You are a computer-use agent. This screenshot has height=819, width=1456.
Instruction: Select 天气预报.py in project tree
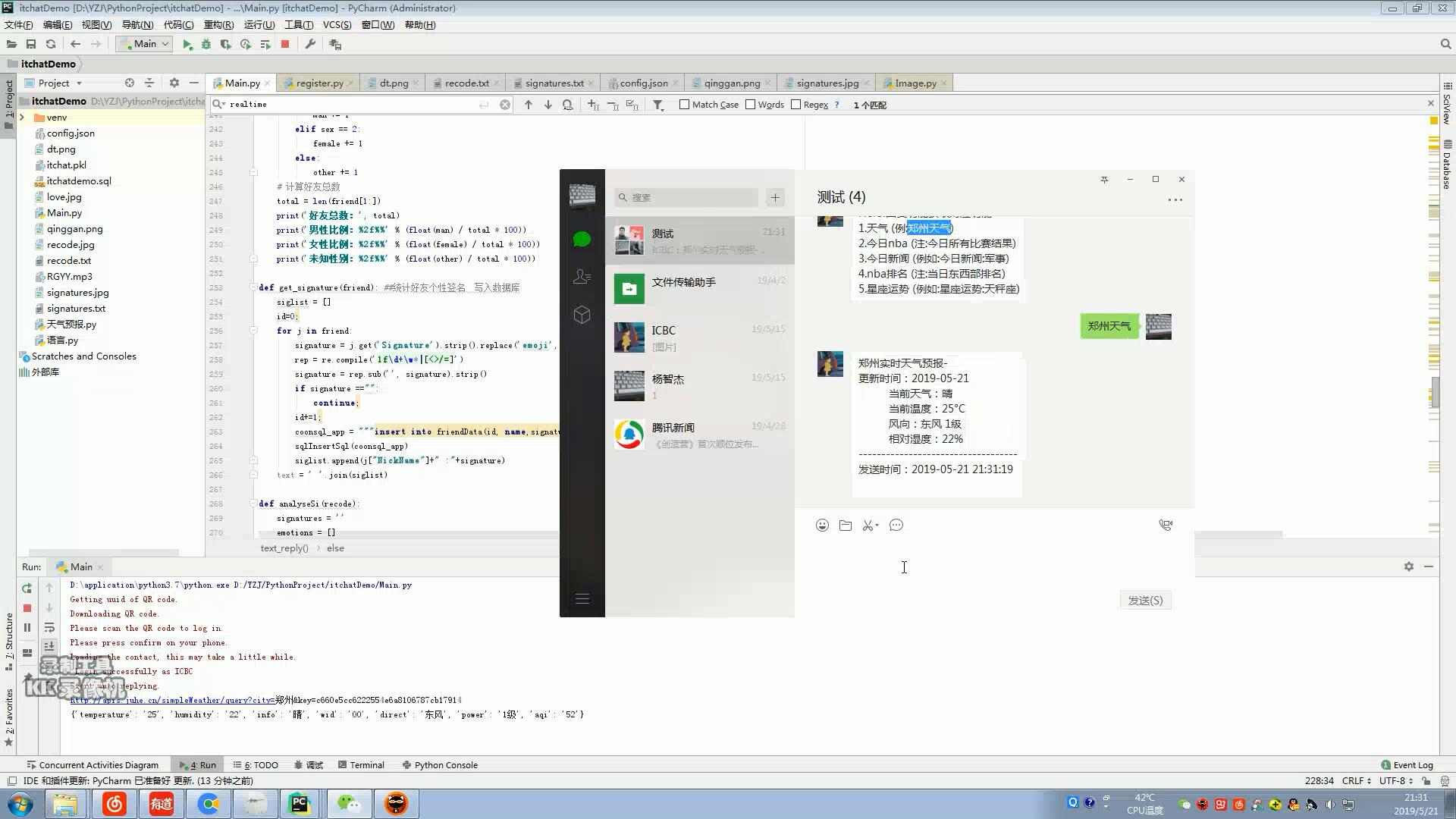point(71,325)
